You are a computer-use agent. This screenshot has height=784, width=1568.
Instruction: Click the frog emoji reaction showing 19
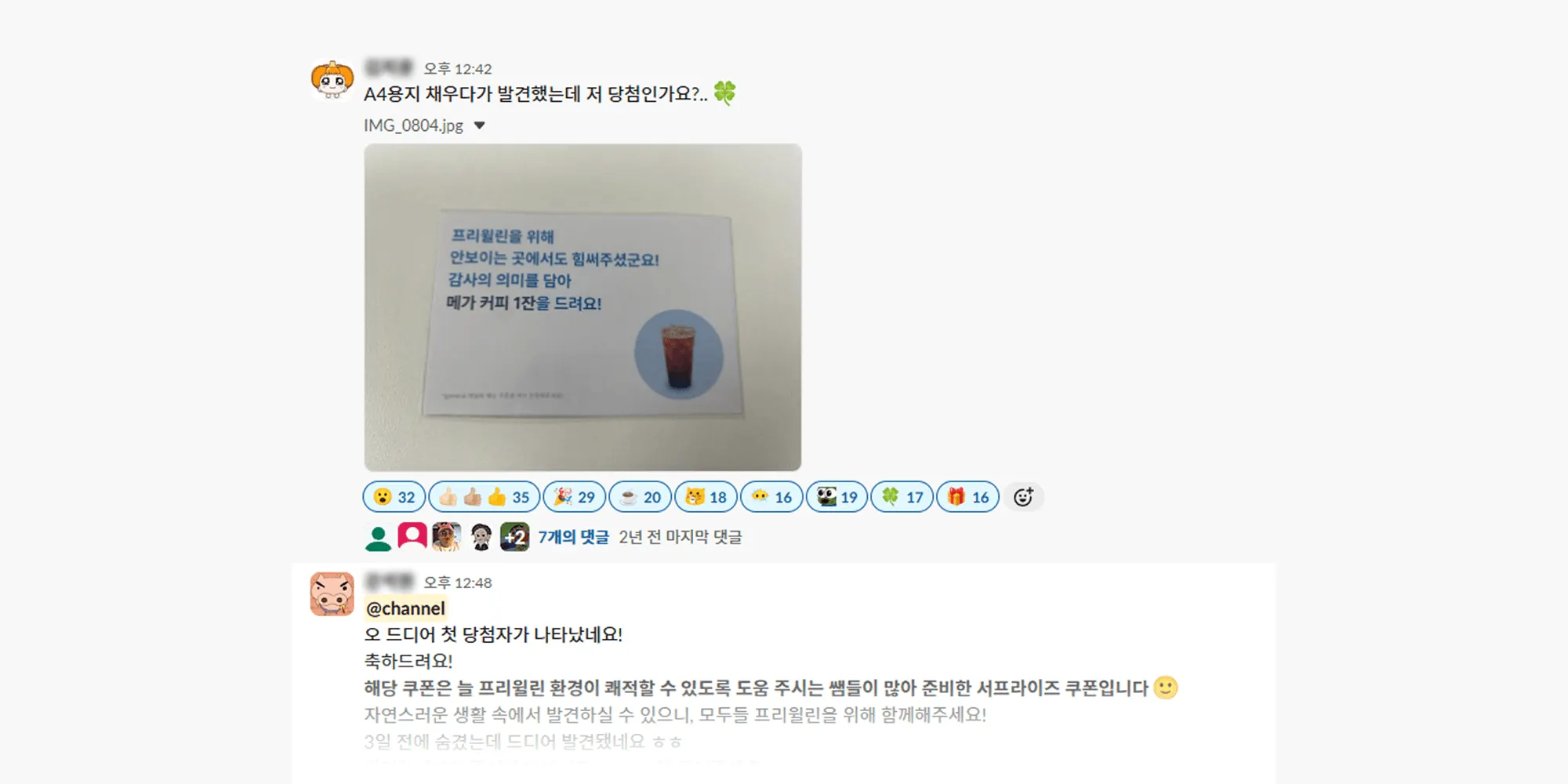point(837,497)
